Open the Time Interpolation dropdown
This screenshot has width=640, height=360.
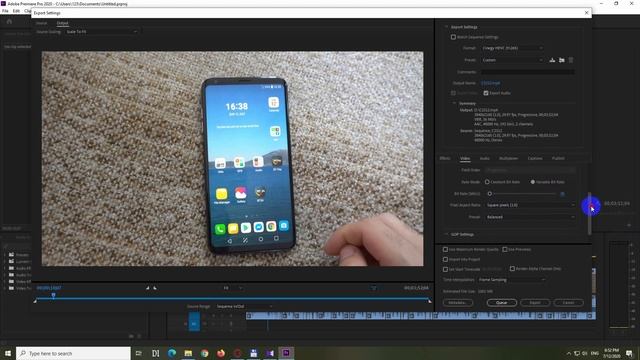(511, 280)
